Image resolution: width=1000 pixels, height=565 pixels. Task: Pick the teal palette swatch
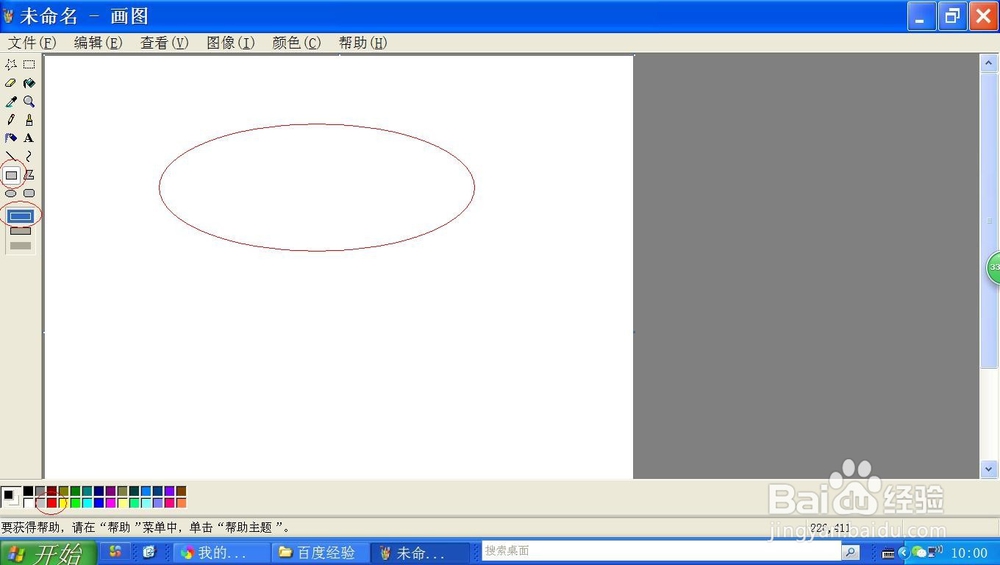click(x=87, y=491)
